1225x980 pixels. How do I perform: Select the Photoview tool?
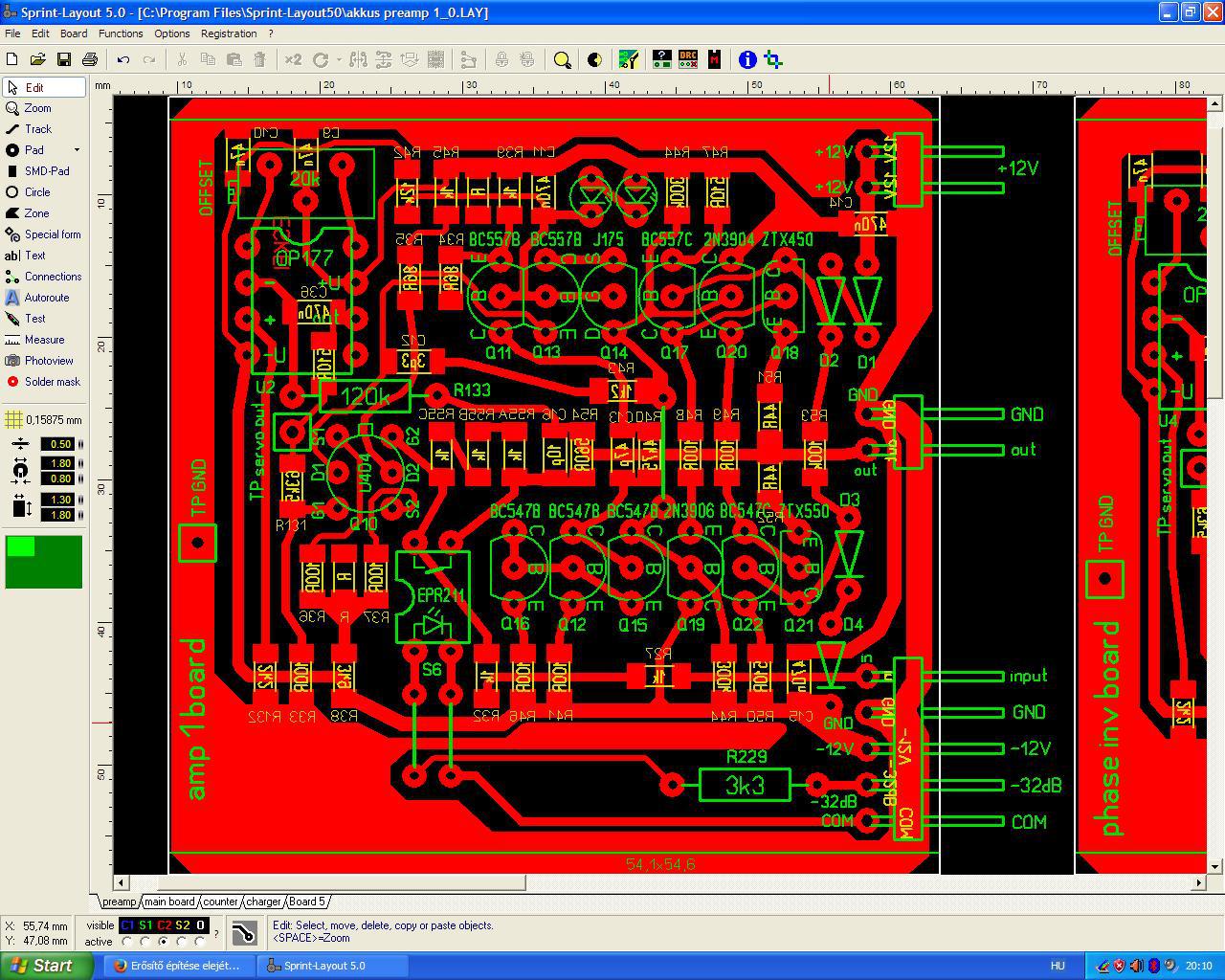(x=44, y=361)
